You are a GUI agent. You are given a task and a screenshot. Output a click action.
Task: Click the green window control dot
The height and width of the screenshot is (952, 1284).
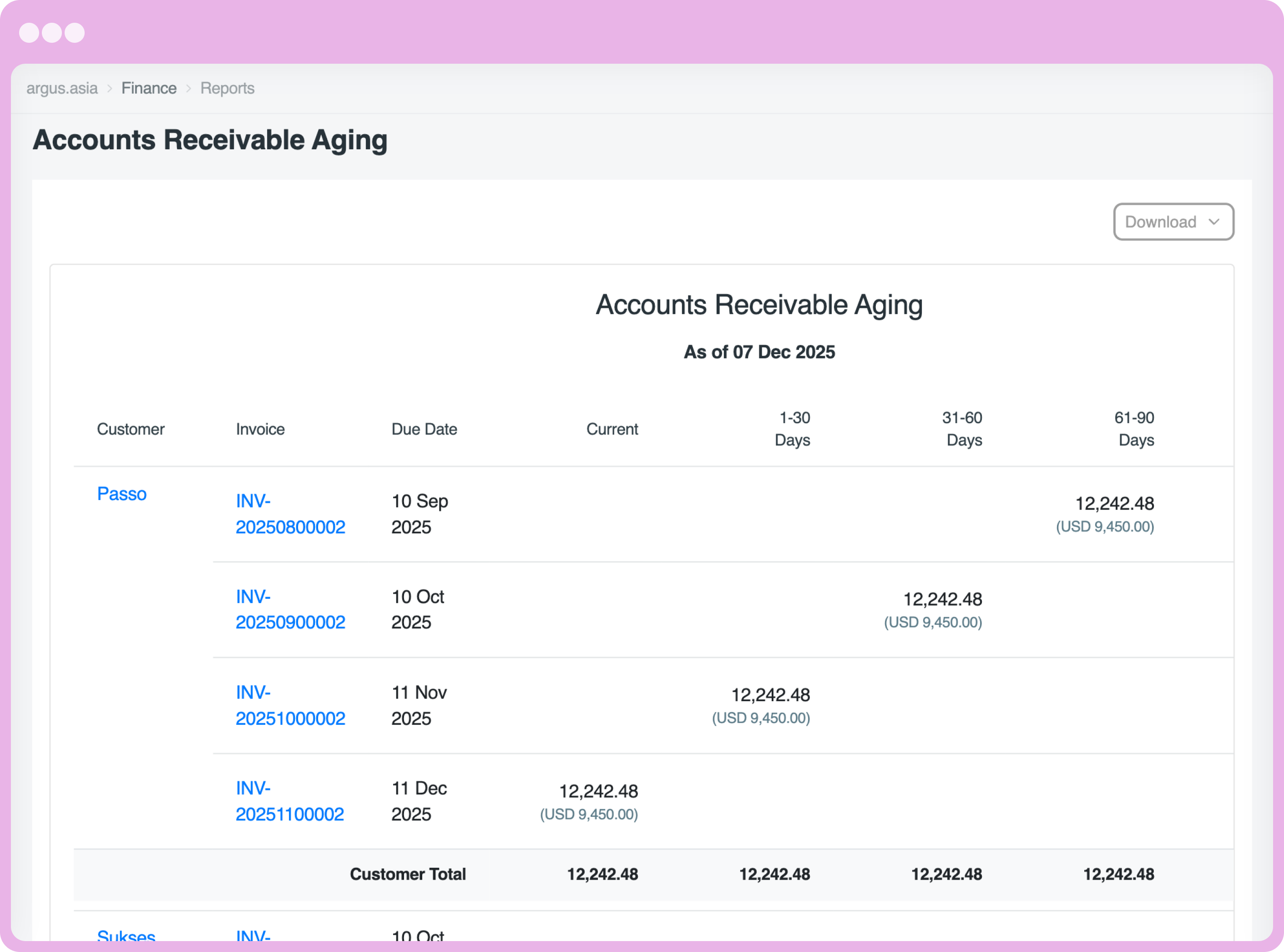[75, 33]
